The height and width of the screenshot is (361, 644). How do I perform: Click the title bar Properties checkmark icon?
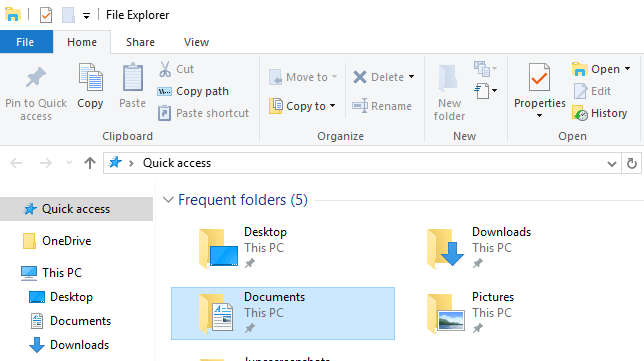point(46,15)
